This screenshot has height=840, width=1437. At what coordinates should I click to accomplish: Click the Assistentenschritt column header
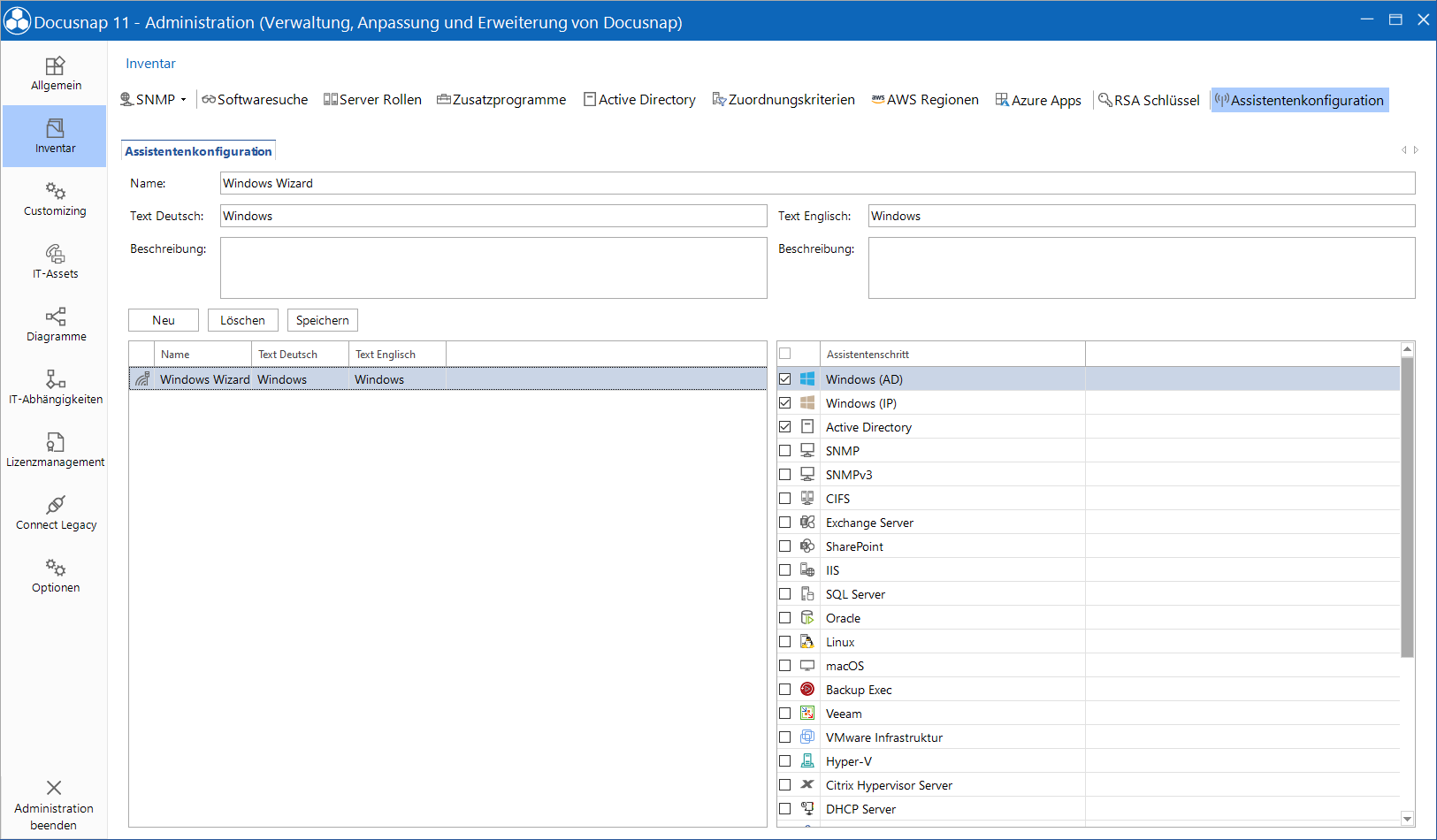click(x=952, y=354)
